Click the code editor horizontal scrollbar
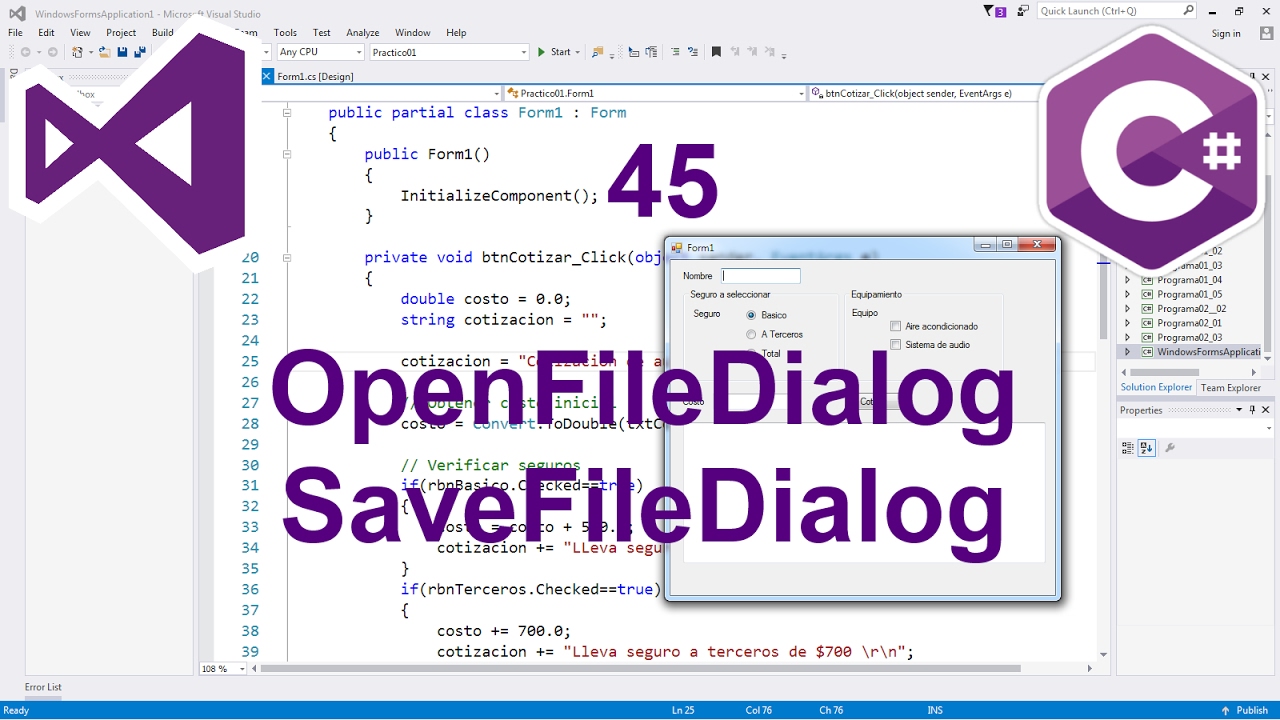 tap(640, 668)
